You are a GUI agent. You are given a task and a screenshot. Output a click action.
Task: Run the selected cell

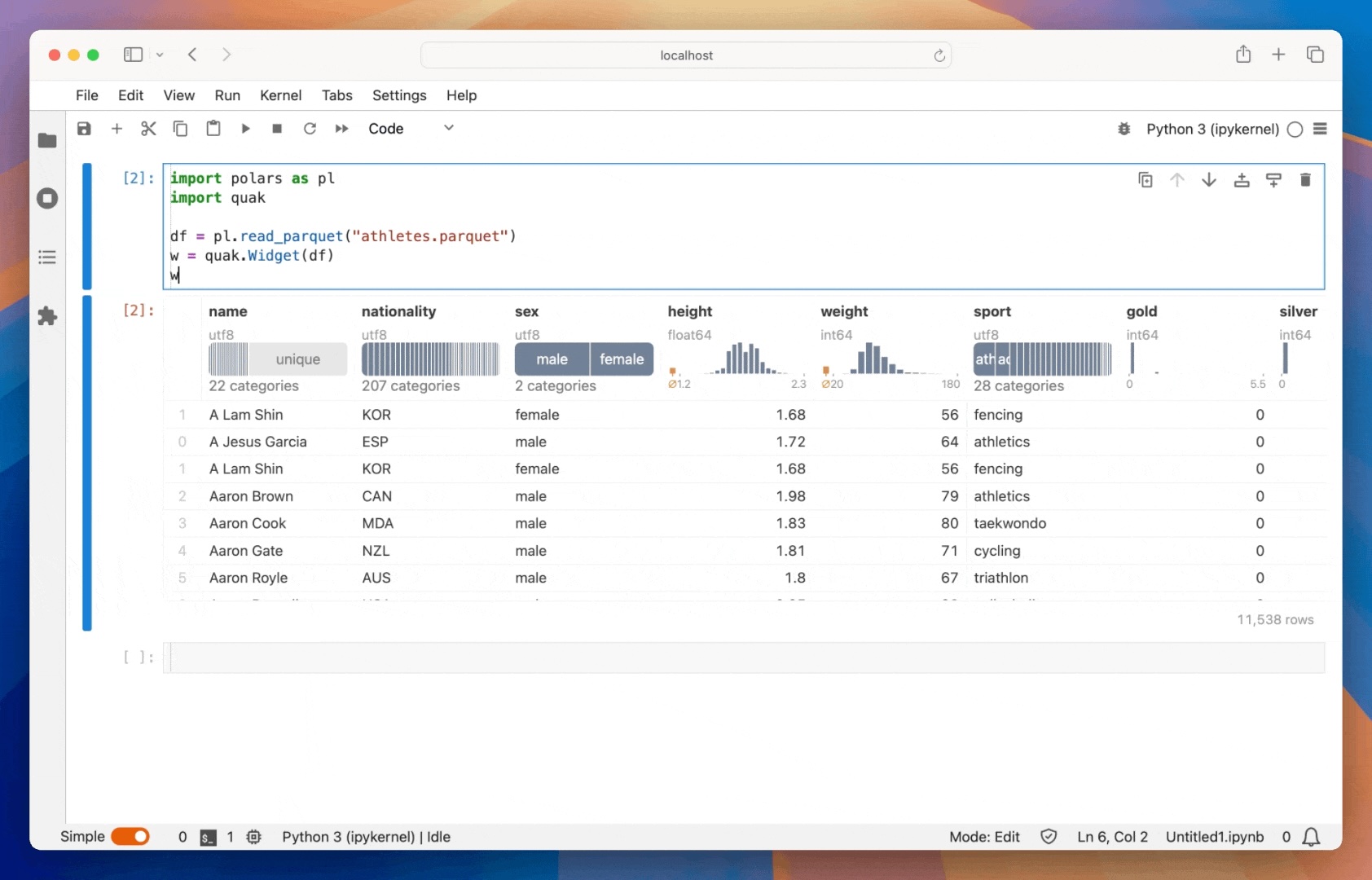245,129
